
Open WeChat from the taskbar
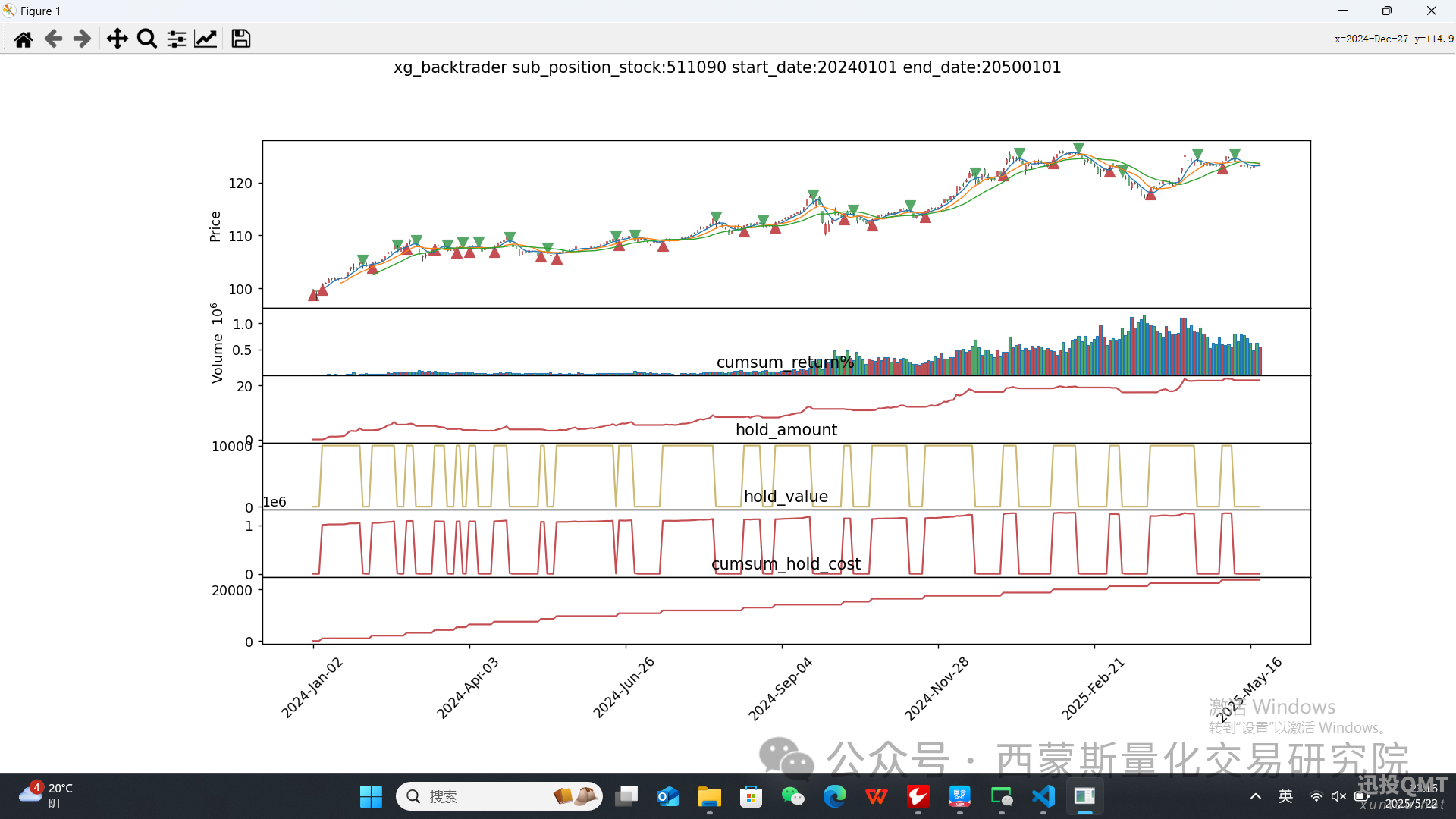pos(793,796)
